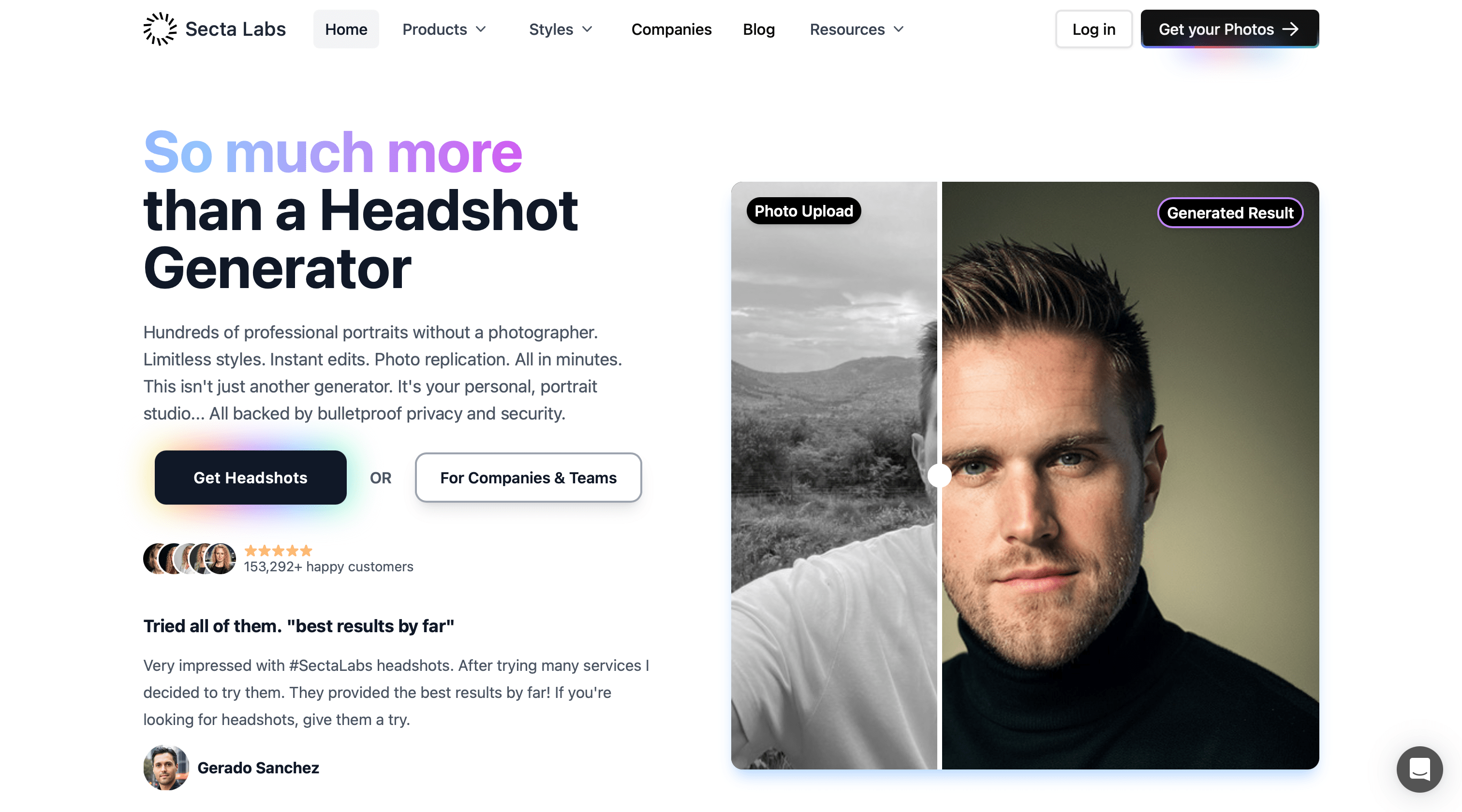Image resolution: width=1462 pixels, height=812 pixels.
Task: Expand the Resources dropdown menu
Action: tap(857, 29)
